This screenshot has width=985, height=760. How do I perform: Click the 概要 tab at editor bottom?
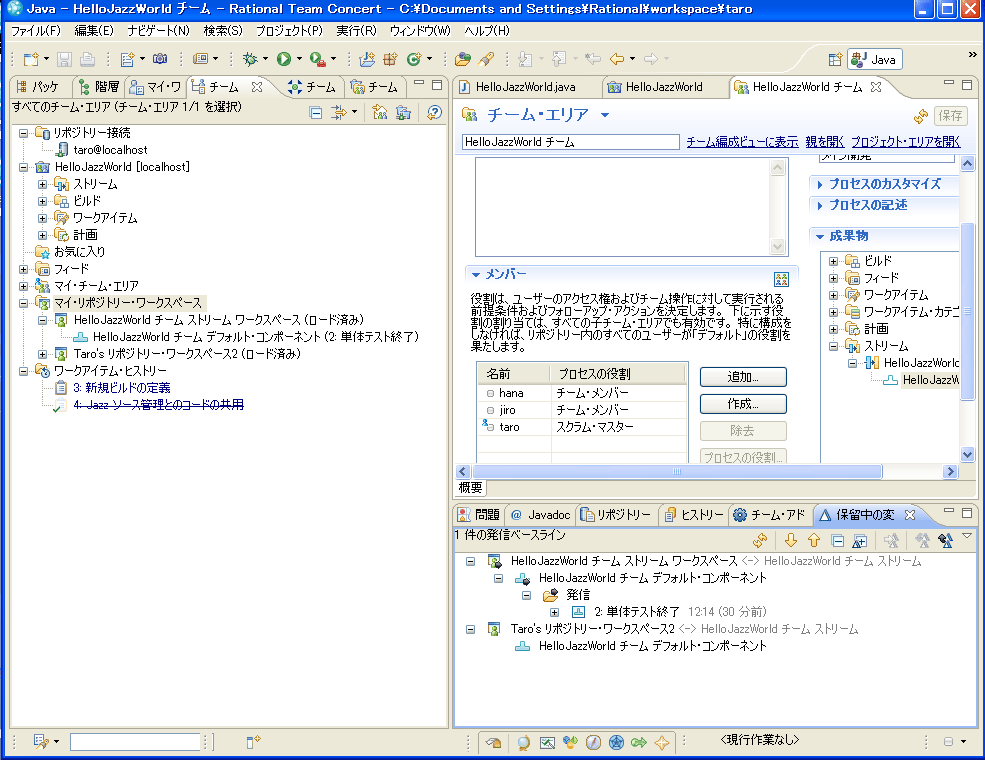click(471, 487)
